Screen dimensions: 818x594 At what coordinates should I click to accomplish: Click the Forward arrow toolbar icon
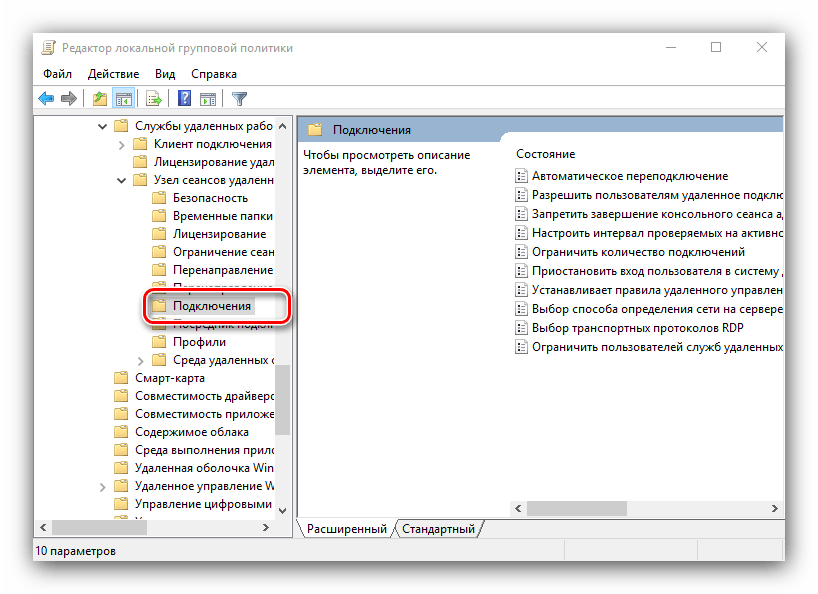(x=69, y=98)
